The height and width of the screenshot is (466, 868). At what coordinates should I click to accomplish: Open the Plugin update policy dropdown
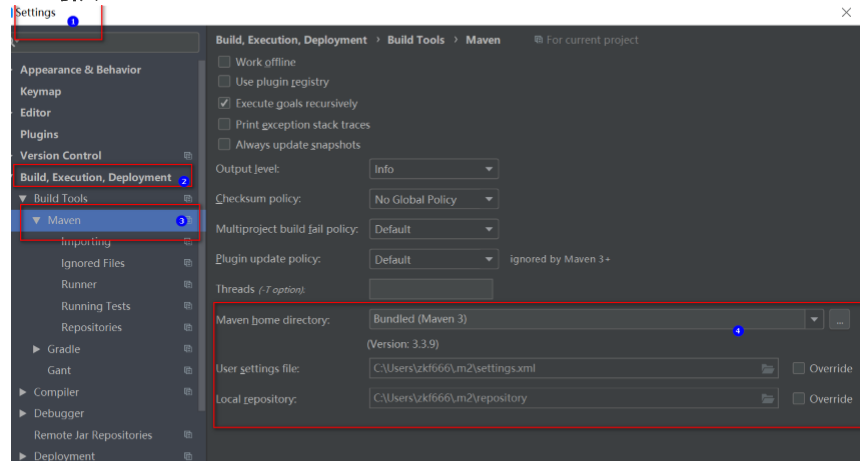tap(433, 259)
